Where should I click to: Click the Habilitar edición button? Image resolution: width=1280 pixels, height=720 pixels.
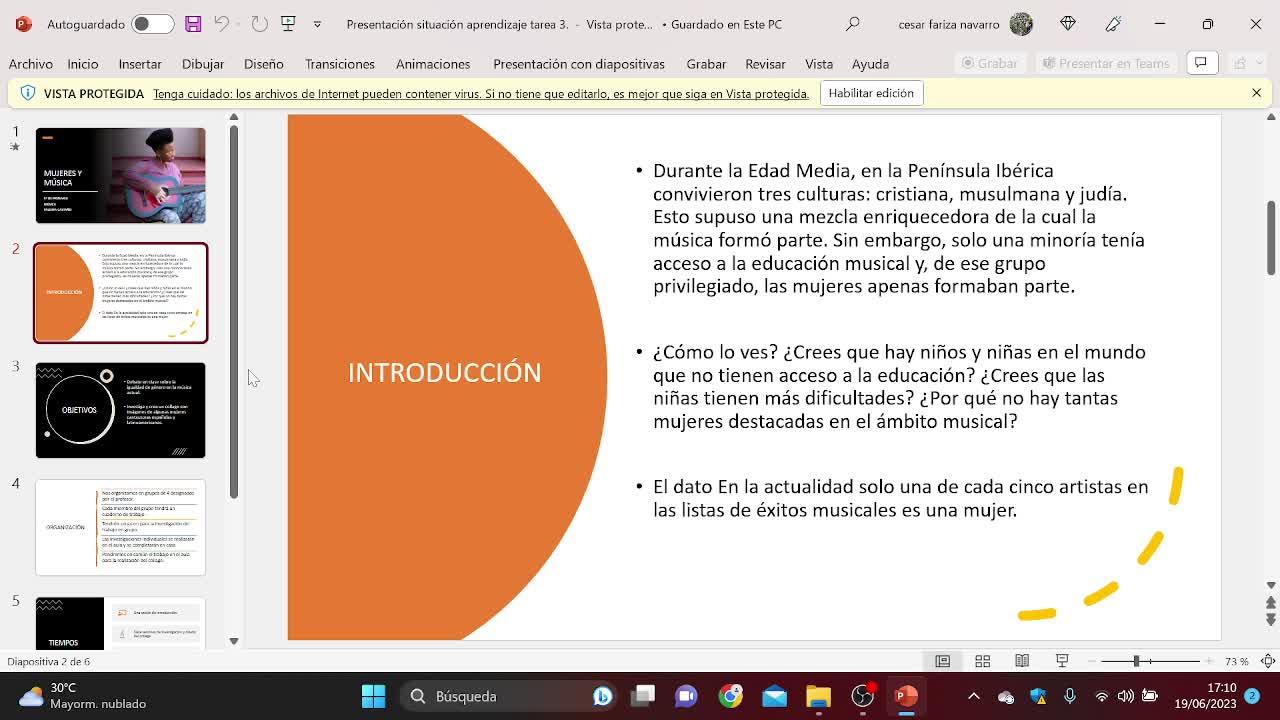coord(870,93)
